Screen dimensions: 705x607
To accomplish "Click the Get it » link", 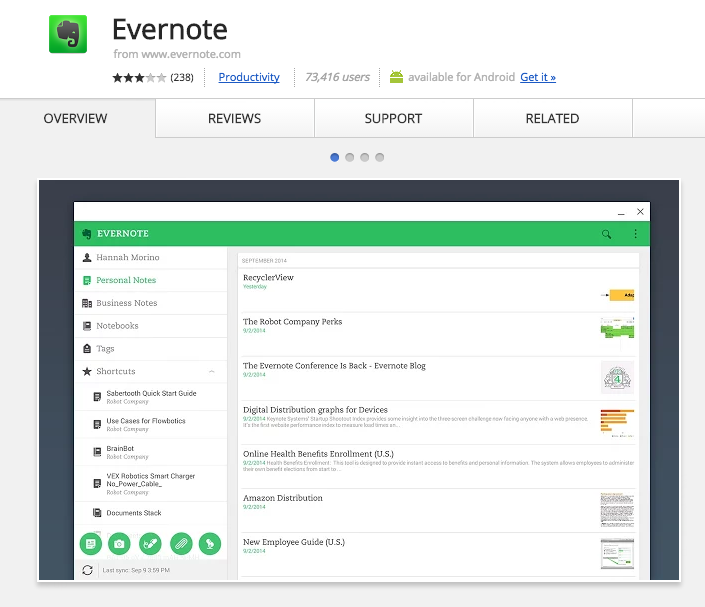I will pos(538,77).
